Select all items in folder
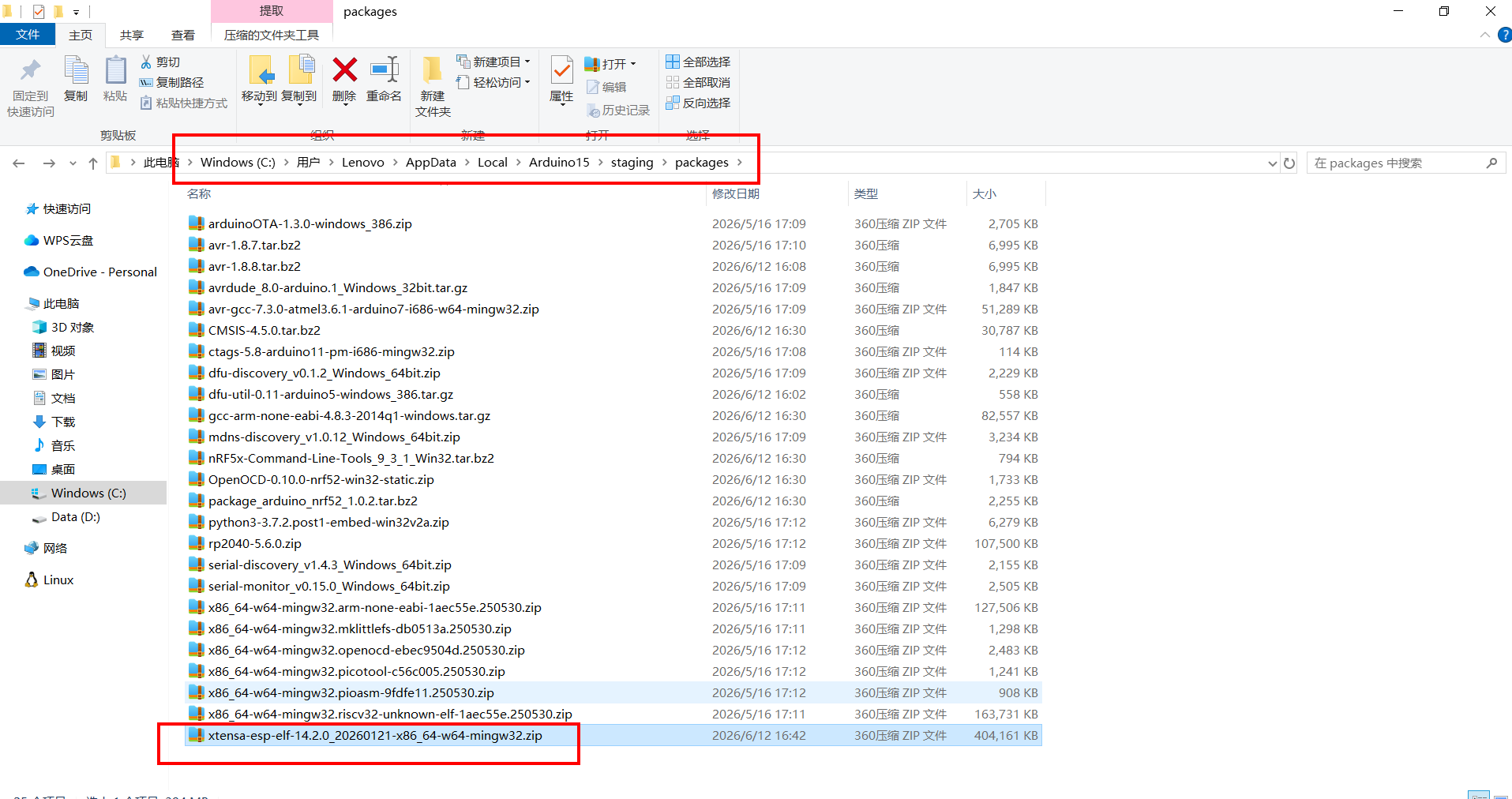 [698, 62]
